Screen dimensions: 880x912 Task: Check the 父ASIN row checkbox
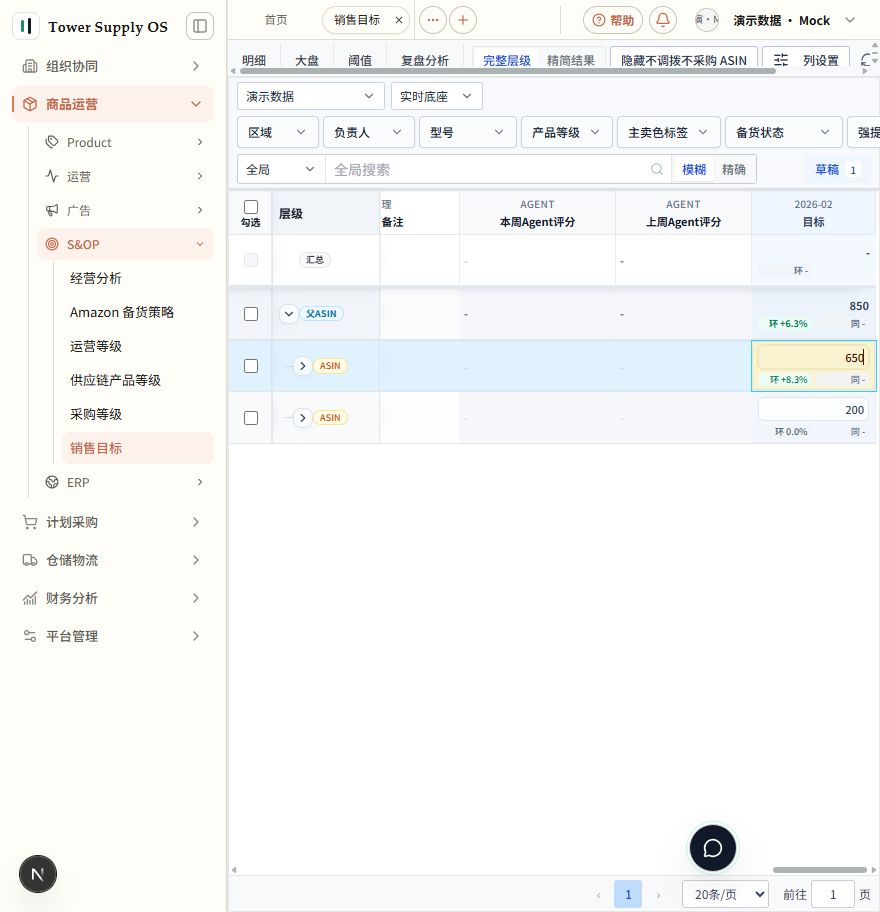251,314
